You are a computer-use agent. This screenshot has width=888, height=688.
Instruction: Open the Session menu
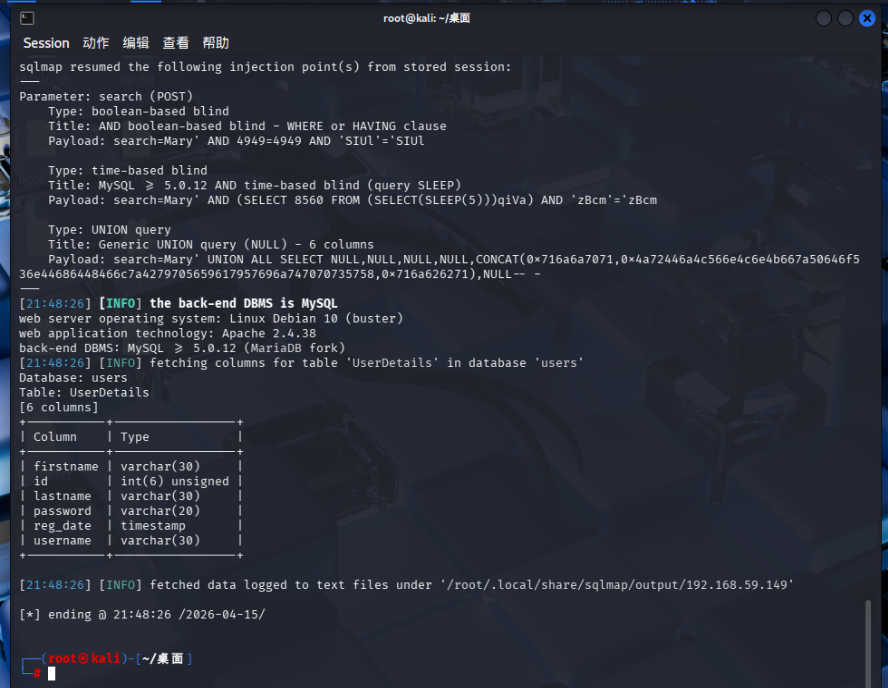click(x=46, y=43)
